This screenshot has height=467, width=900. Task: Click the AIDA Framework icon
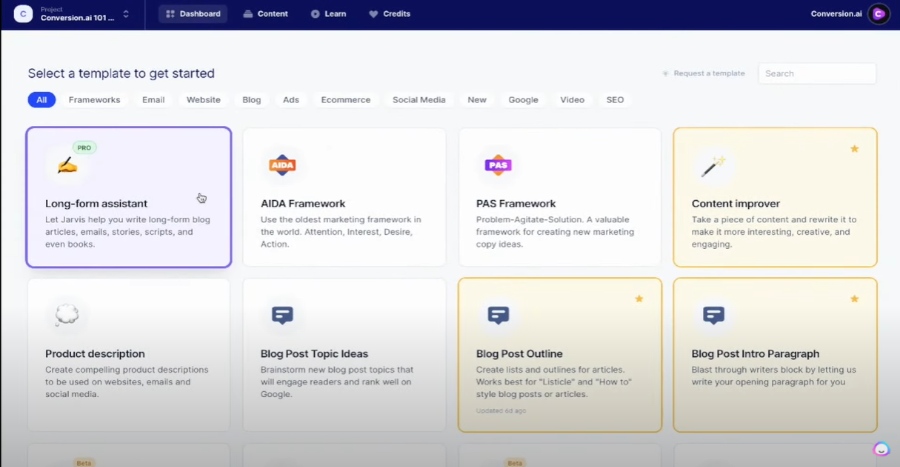[x=282, y=165]
